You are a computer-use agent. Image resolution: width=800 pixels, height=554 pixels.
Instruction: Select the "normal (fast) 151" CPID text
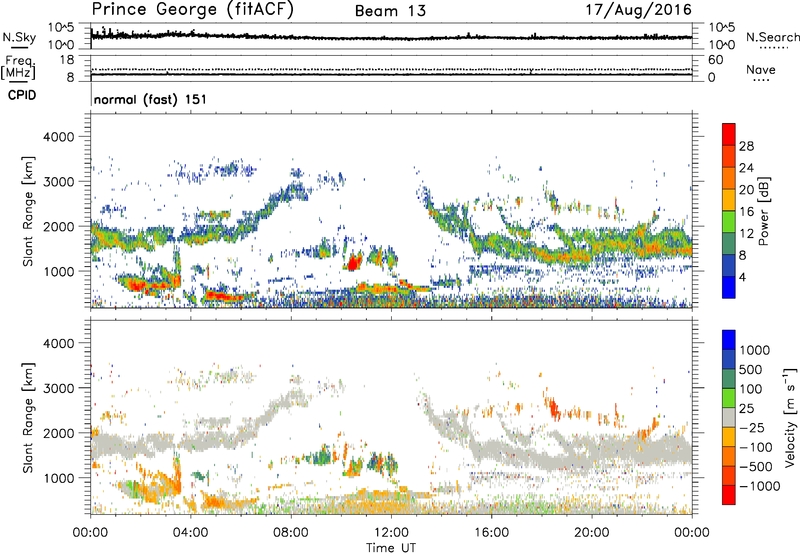[151, 99]
